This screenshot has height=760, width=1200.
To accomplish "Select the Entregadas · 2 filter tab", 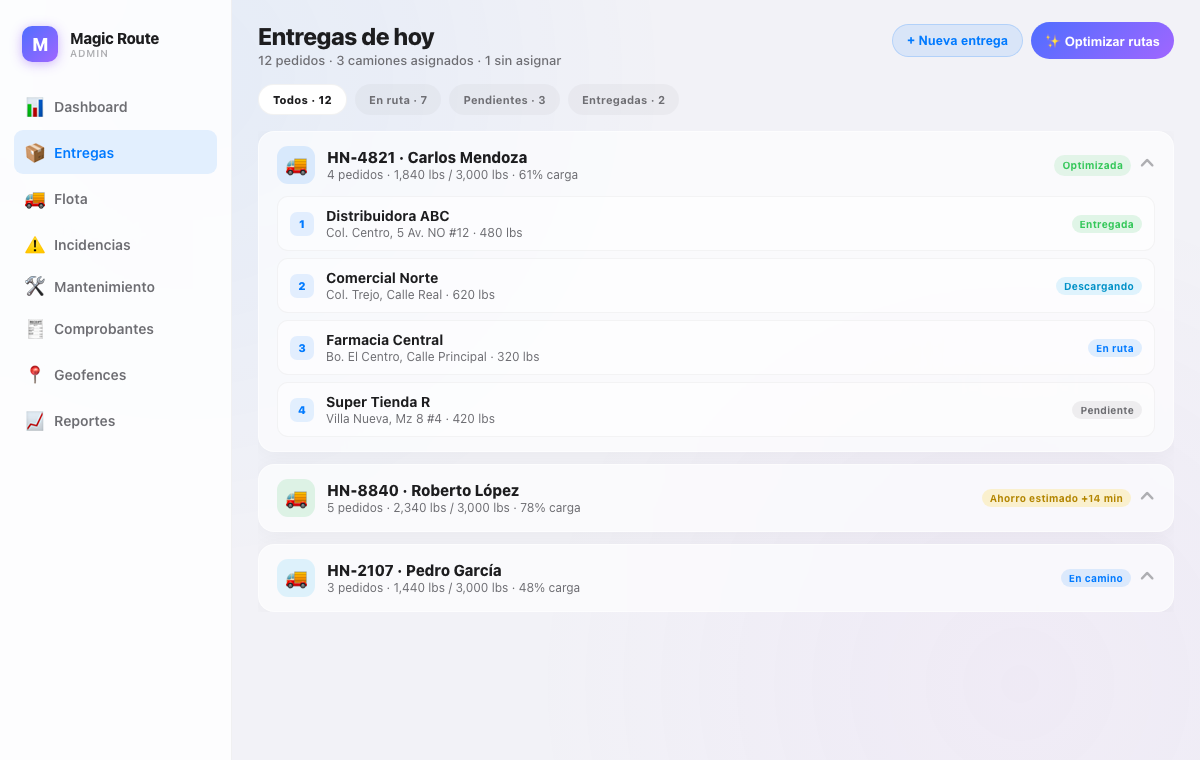I will (x=623, y=100).
